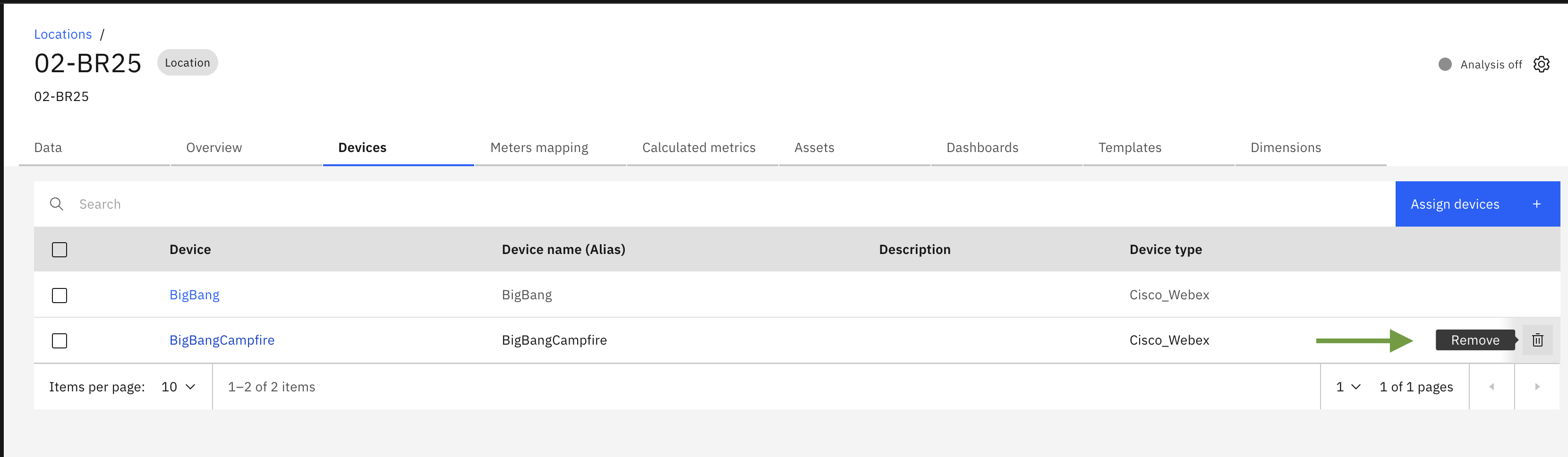
Task: Click the Location tag badge
Action: pos(187,63)
